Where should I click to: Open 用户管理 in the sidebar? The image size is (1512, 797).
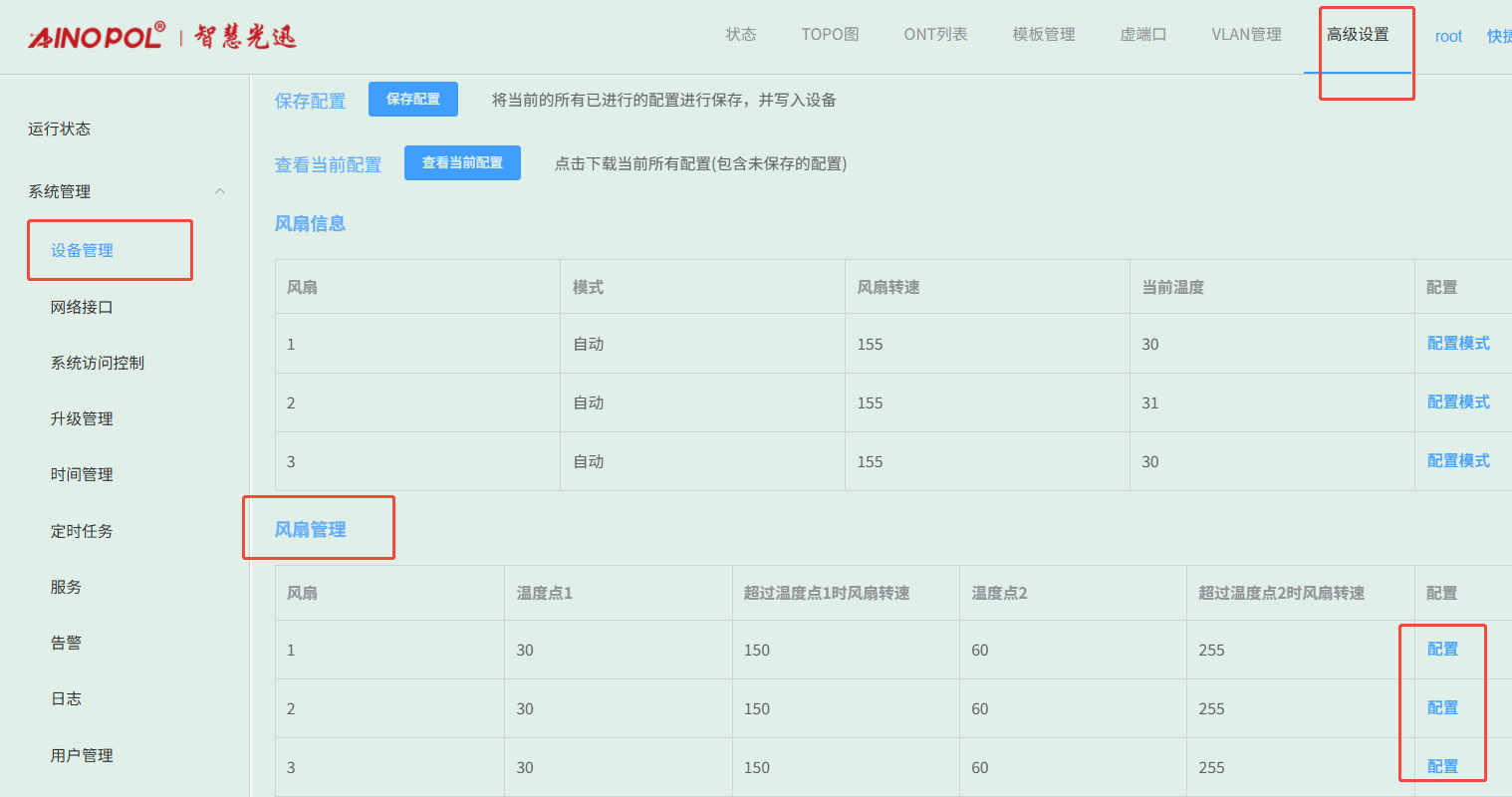(82, 755)
